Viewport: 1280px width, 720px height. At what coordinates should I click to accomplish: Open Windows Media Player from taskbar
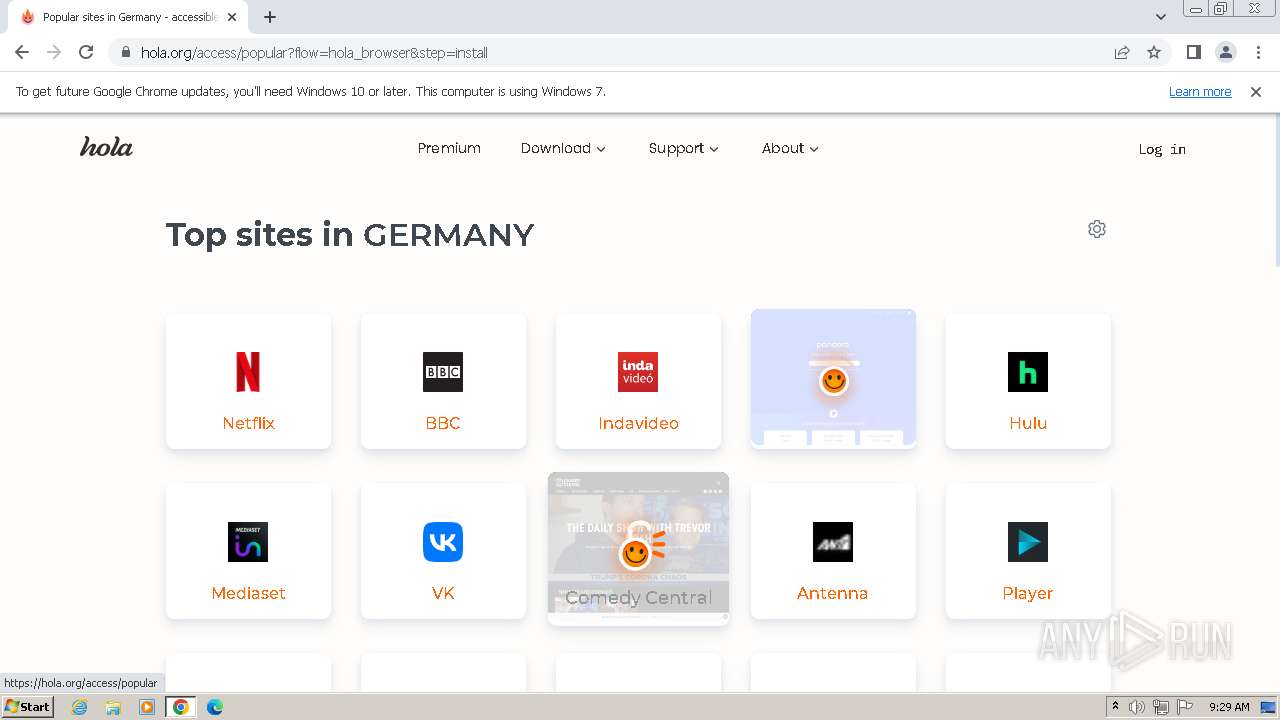[147, 707]
